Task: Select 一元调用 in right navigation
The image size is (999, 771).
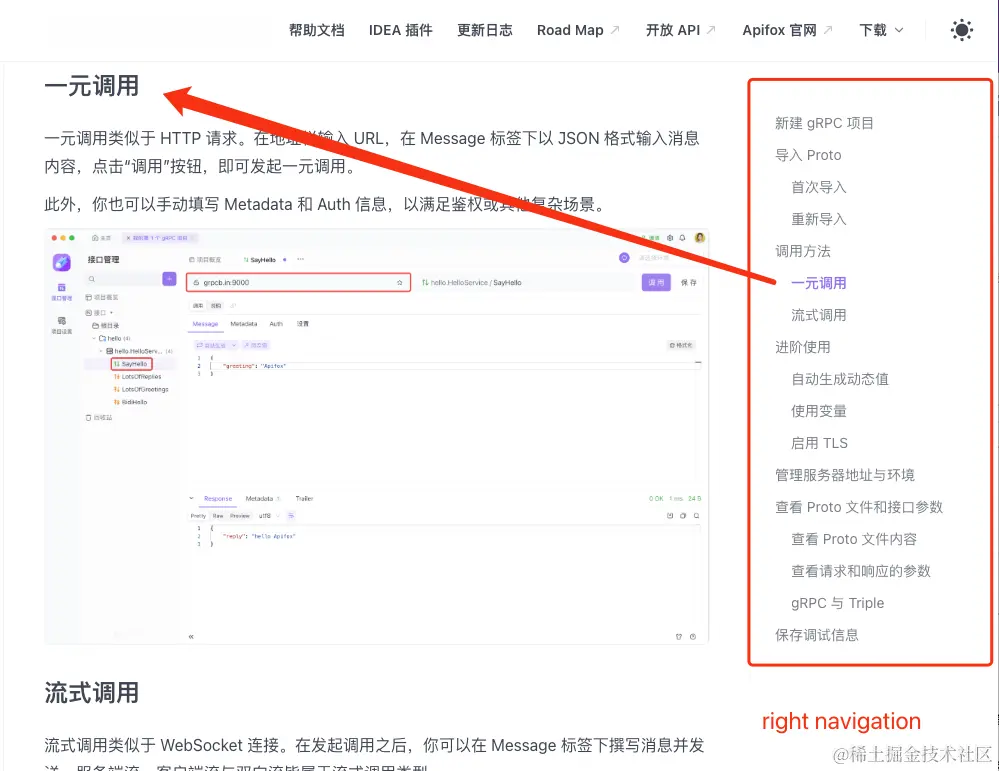Action: point(819,283)
